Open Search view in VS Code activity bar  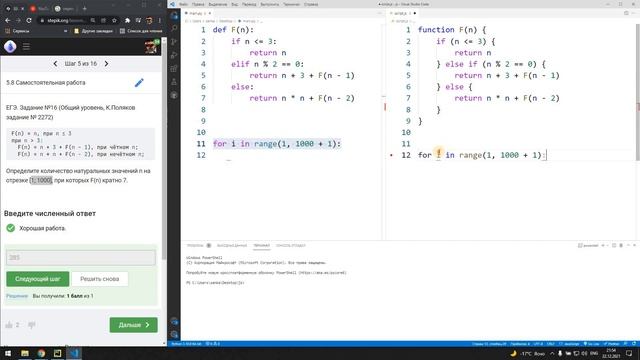click(174, 28)
